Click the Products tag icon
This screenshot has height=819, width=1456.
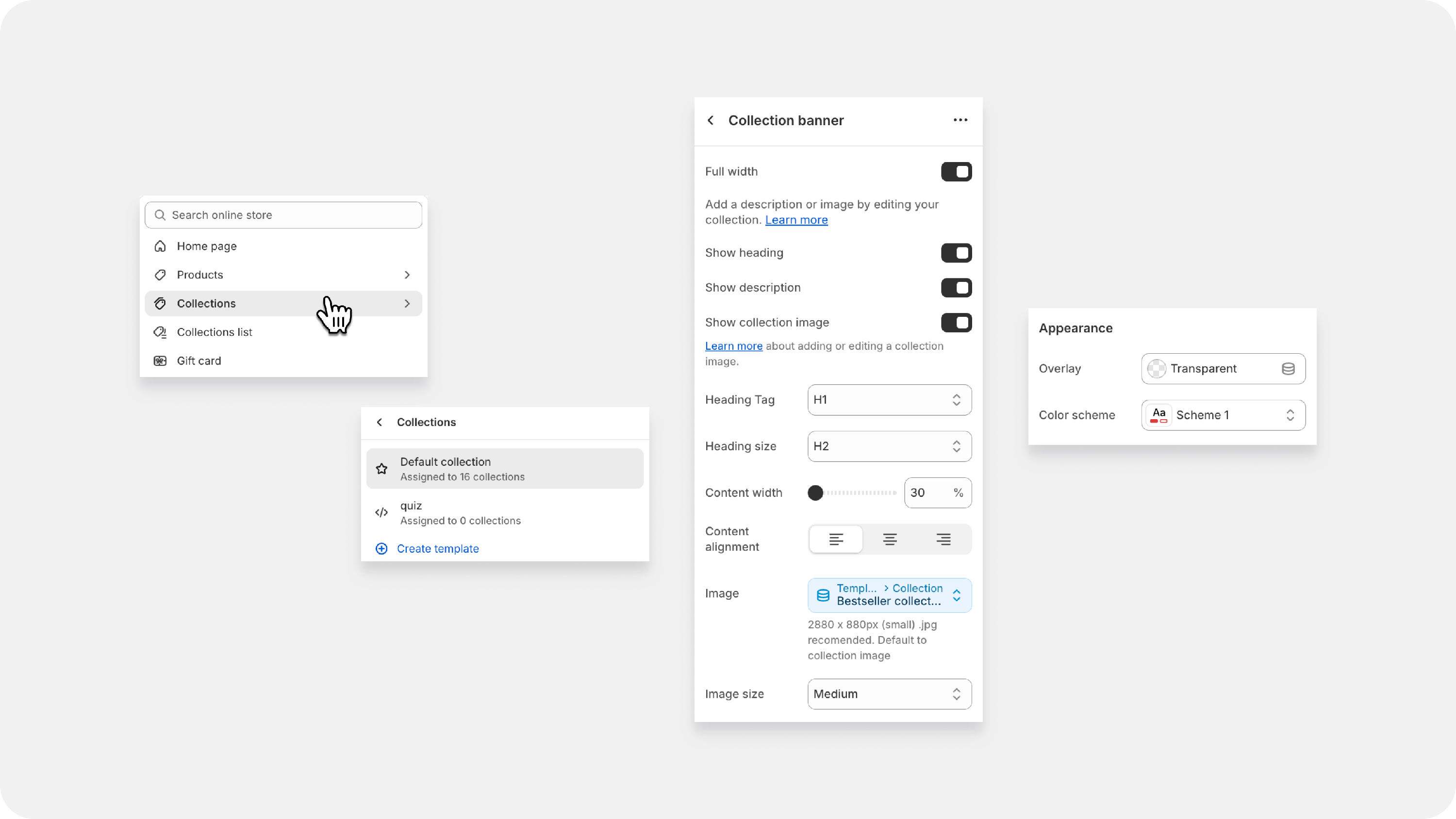pyautogui.click(x=160, y=275)
